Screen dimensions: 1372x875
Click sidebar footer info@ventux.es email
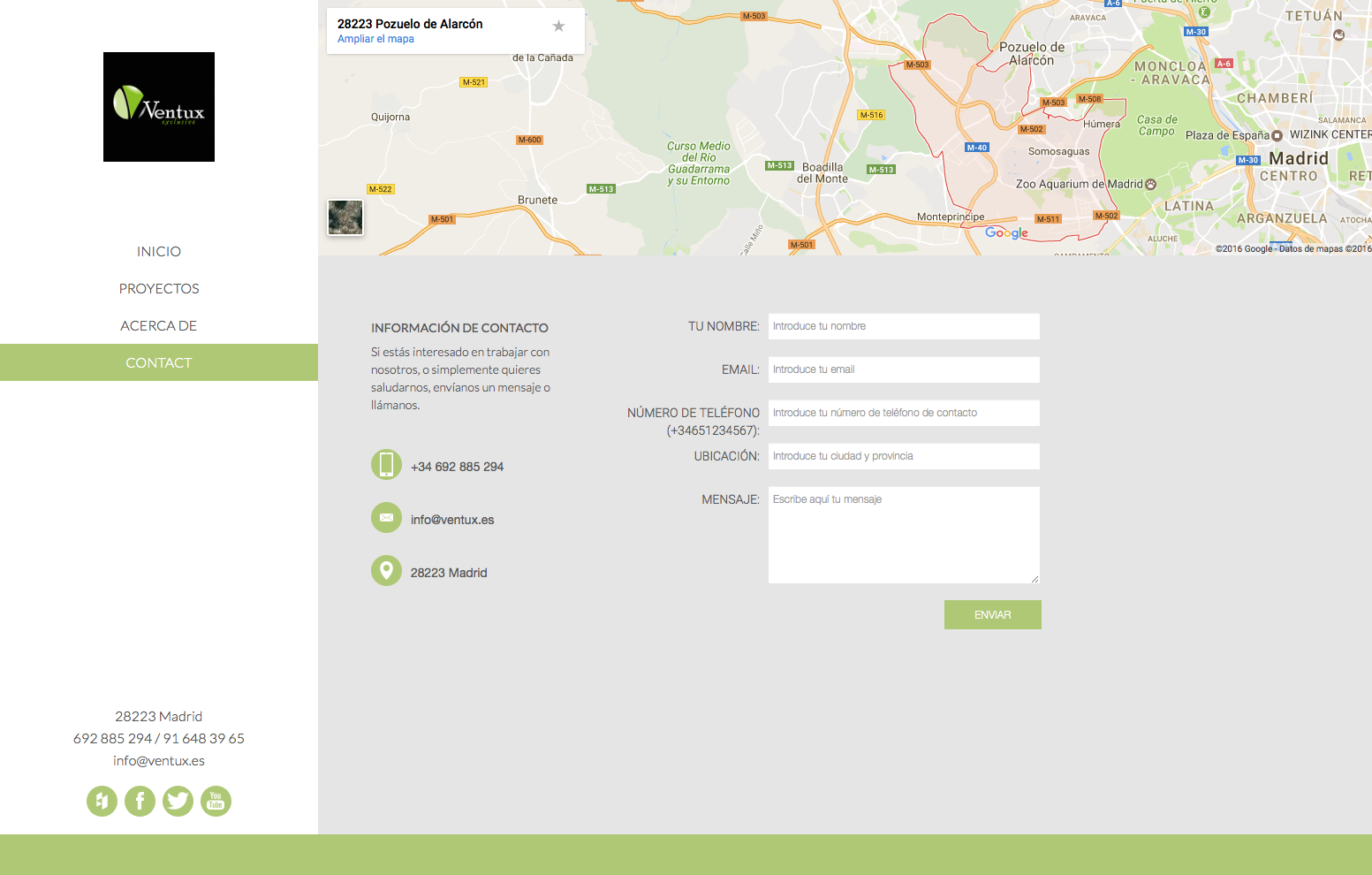pyautogui.click(x=159, y=761)
